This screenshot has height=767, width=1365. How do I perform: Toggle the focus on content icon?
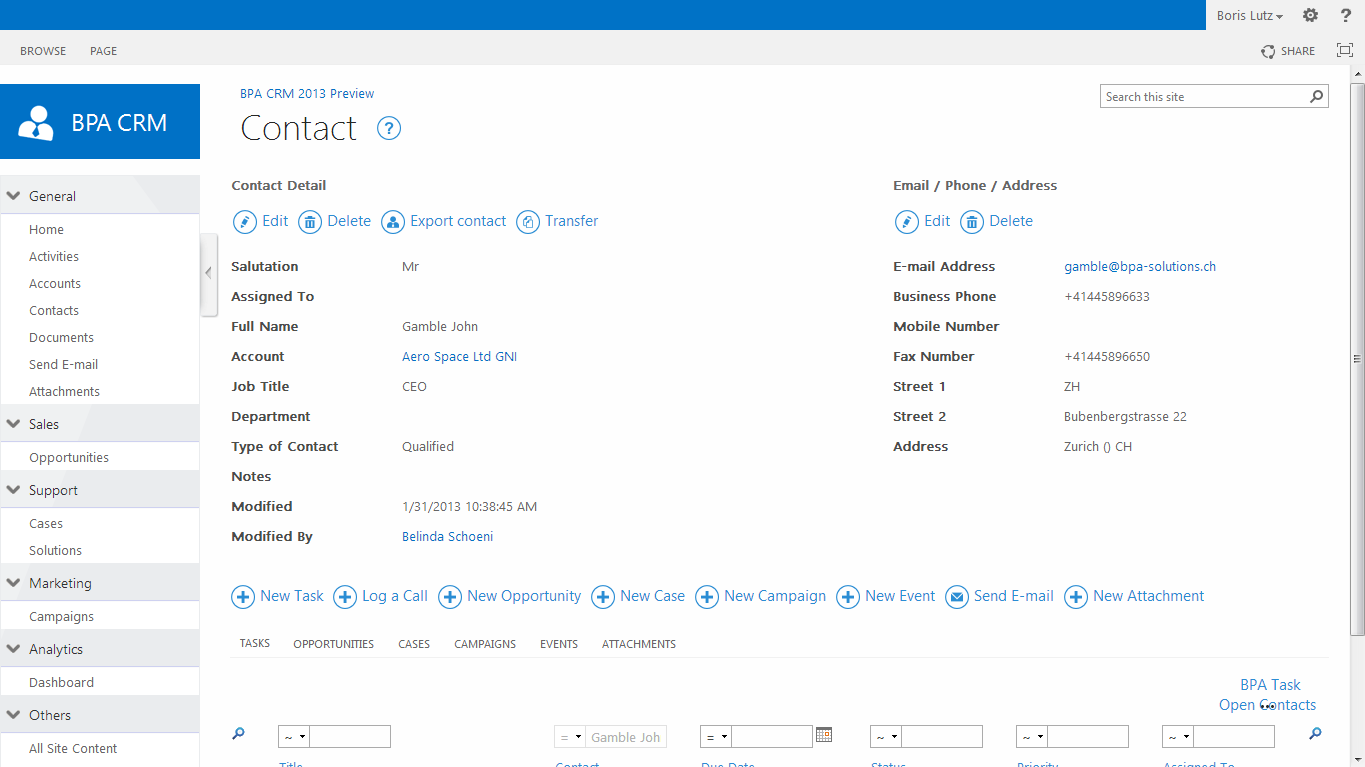[1345, 50]
